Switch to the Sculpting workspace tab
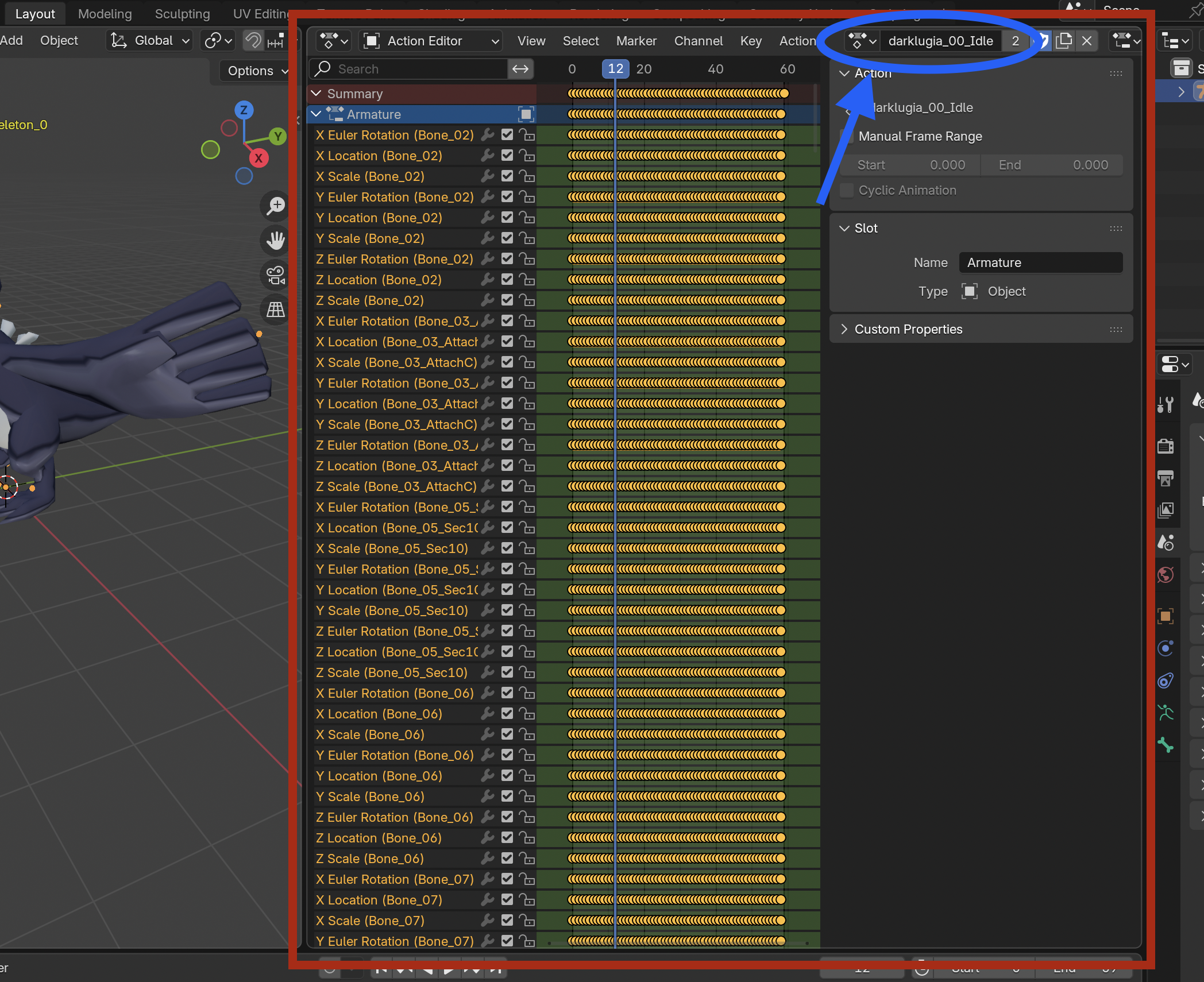The height and width of the screenshot is (982, 1204). (183, 14)
